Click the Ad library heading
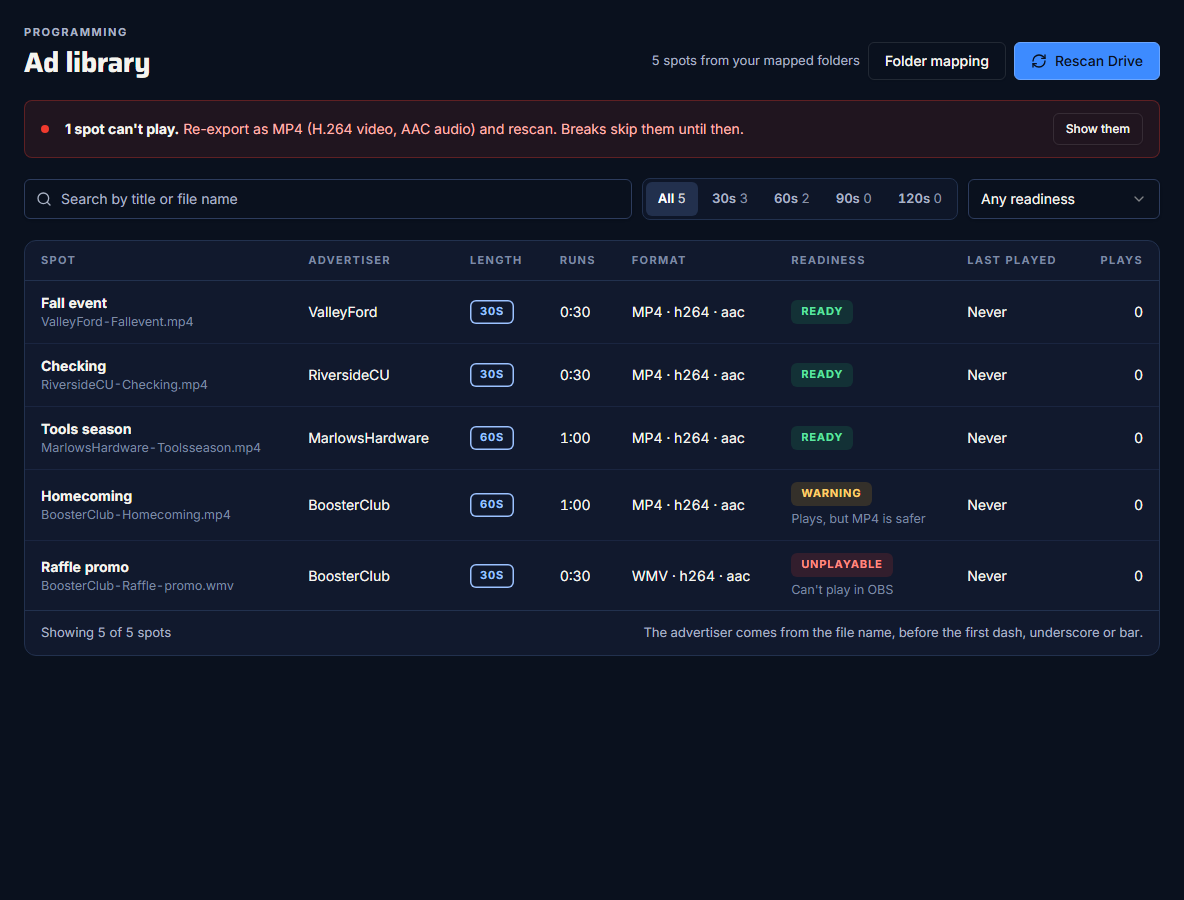Screen dimensions: 1184x900 tap(87, 62)
